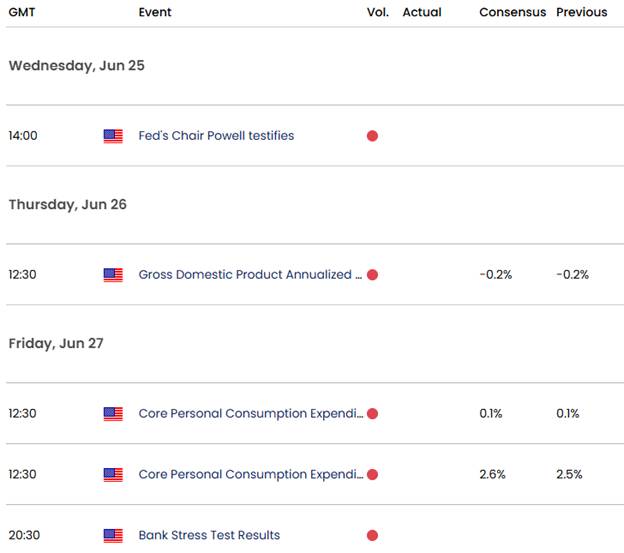Click US flag next to Bank Stress Test Results
The height and width of the screenshot is (553, 624).
point(113,535)
